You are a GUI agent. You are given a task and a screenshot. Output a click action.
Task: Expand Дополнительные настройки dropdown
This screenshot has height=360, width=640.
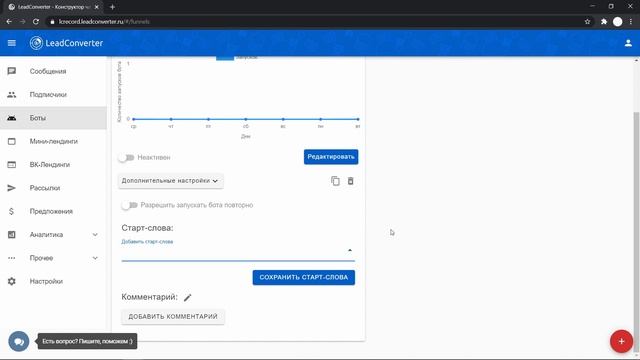pyautogui.click(x=171, y=181)
